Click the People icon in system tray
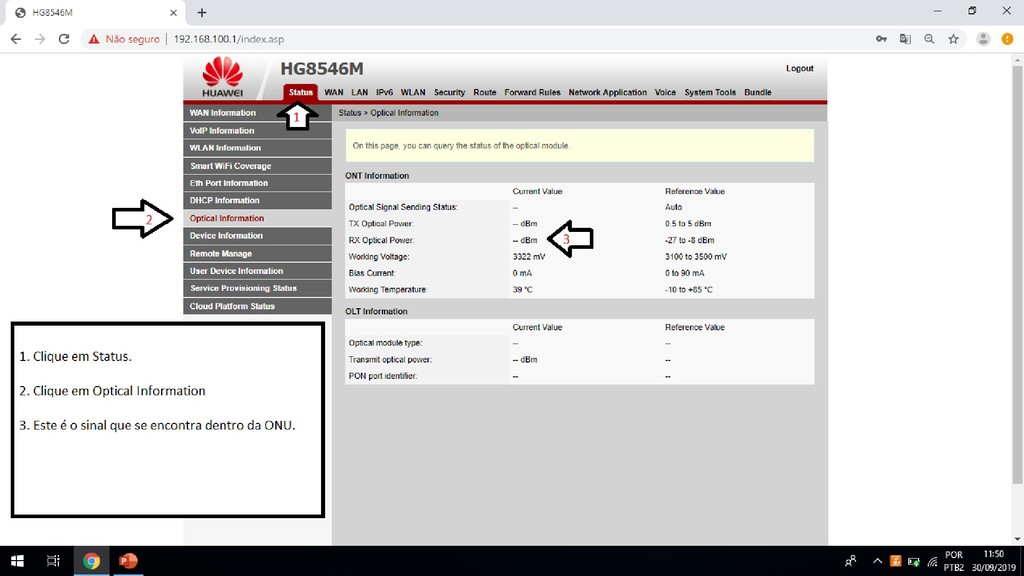The height and width of the screenshot is (576, 1024). [x=850, y=561]
